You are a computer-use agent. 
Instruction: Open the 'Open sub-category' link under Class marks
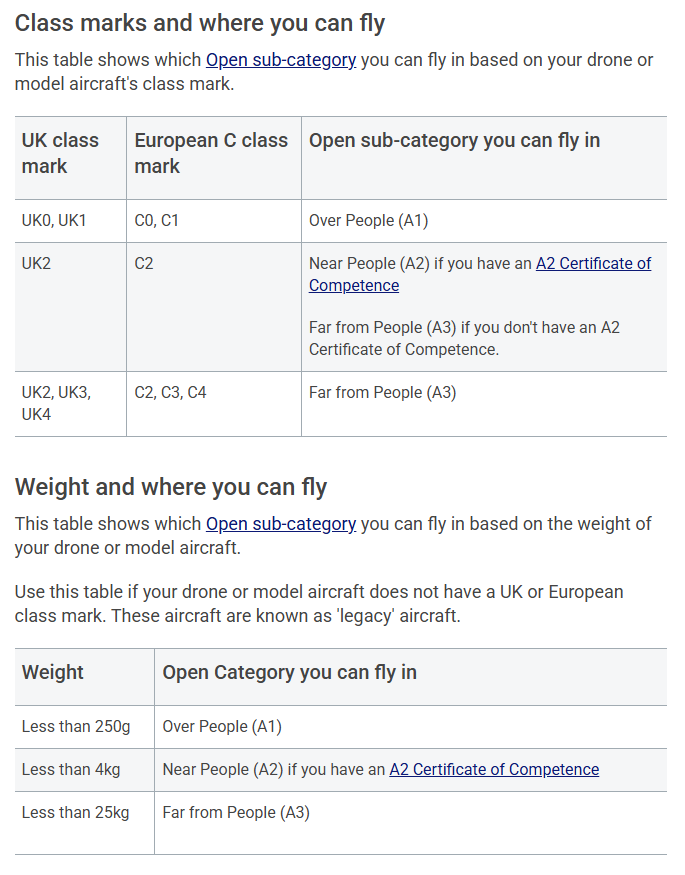(x=281, y=60)
